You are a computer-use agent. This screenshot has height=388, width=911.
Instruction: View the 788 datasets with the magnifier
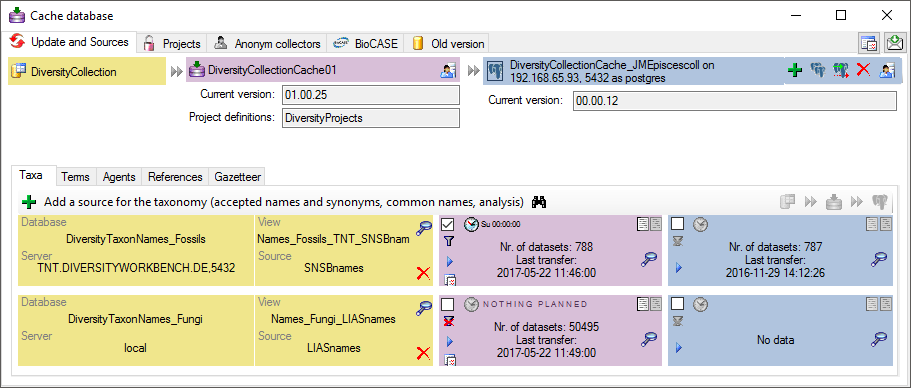pyautogui.click(x=648, y=259)
